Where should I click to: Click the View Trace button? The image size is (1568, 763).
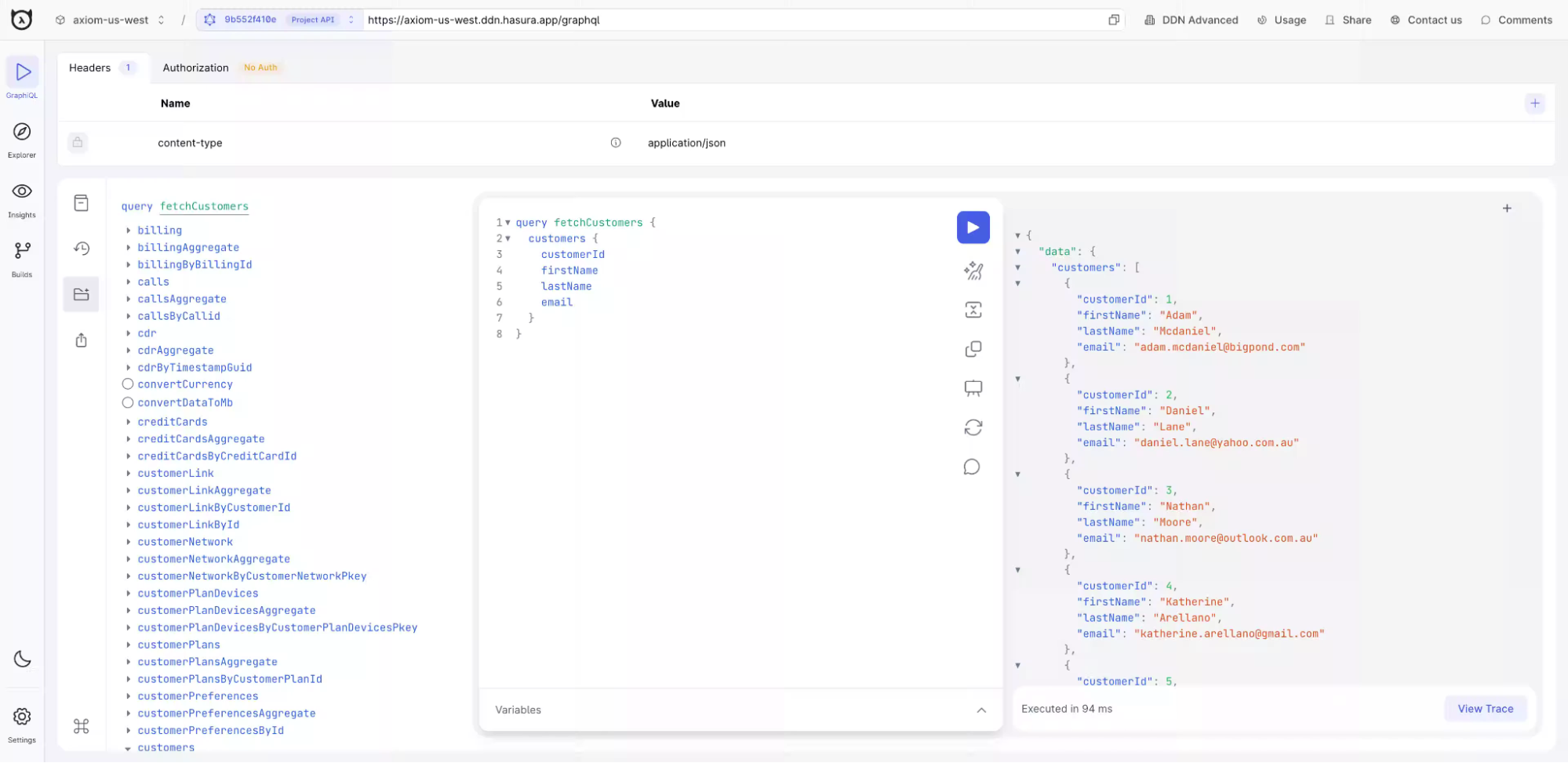pyautogui.click(x=1485, y=709)
